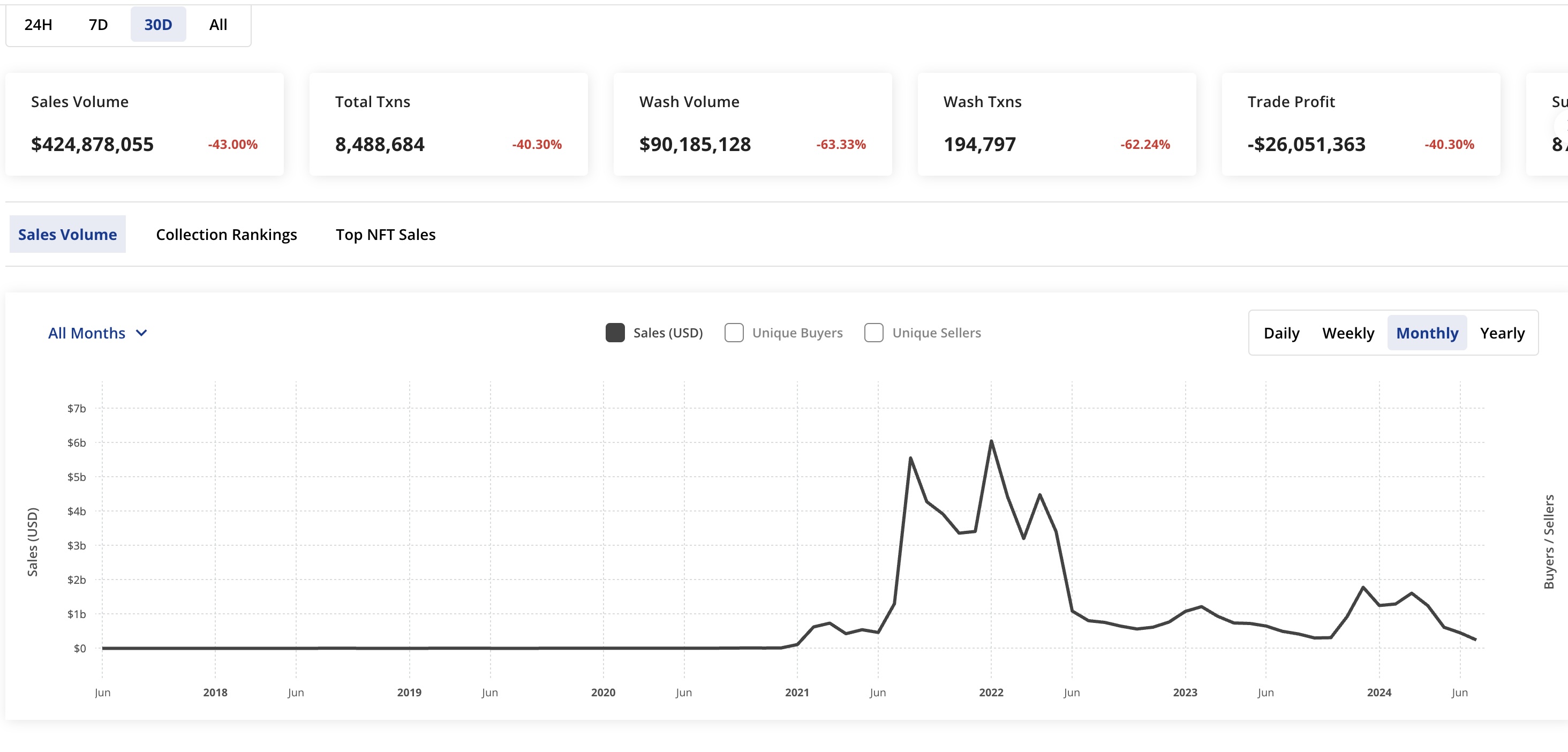Click the 2022 peak on the sales line
Screen dimensions: 1568x752
tap(991, 441)
